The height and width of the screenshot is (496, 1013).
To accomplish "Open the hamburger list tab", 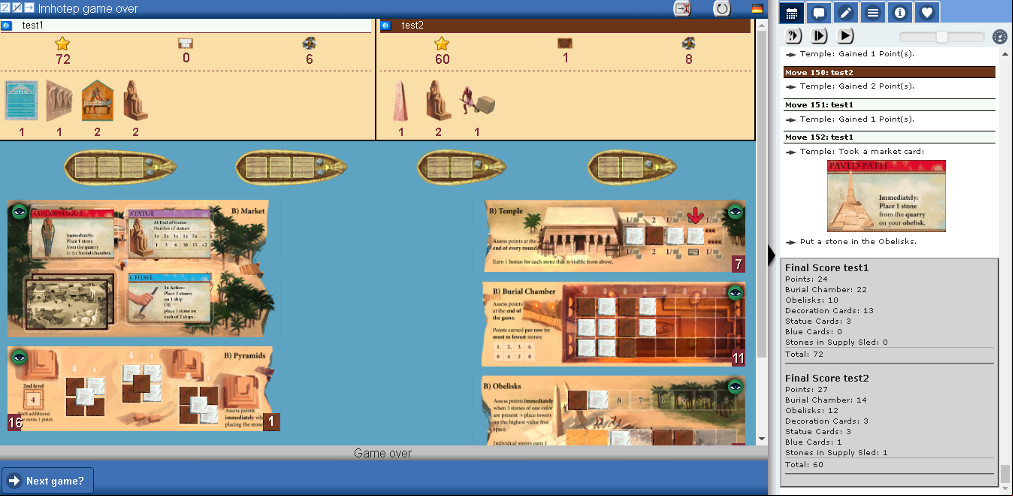I will (873, 12).
